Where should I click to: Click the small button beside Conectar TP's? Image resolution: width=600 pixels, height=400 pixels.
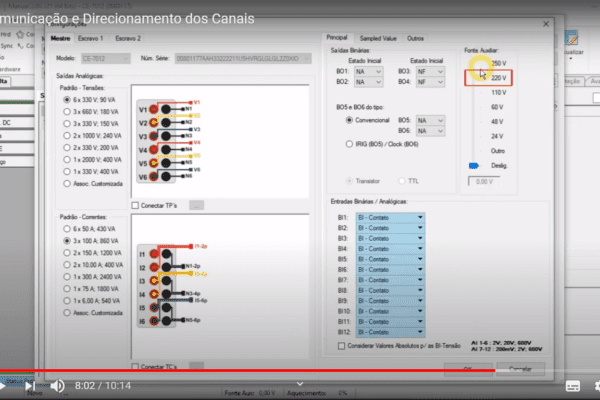196,205
